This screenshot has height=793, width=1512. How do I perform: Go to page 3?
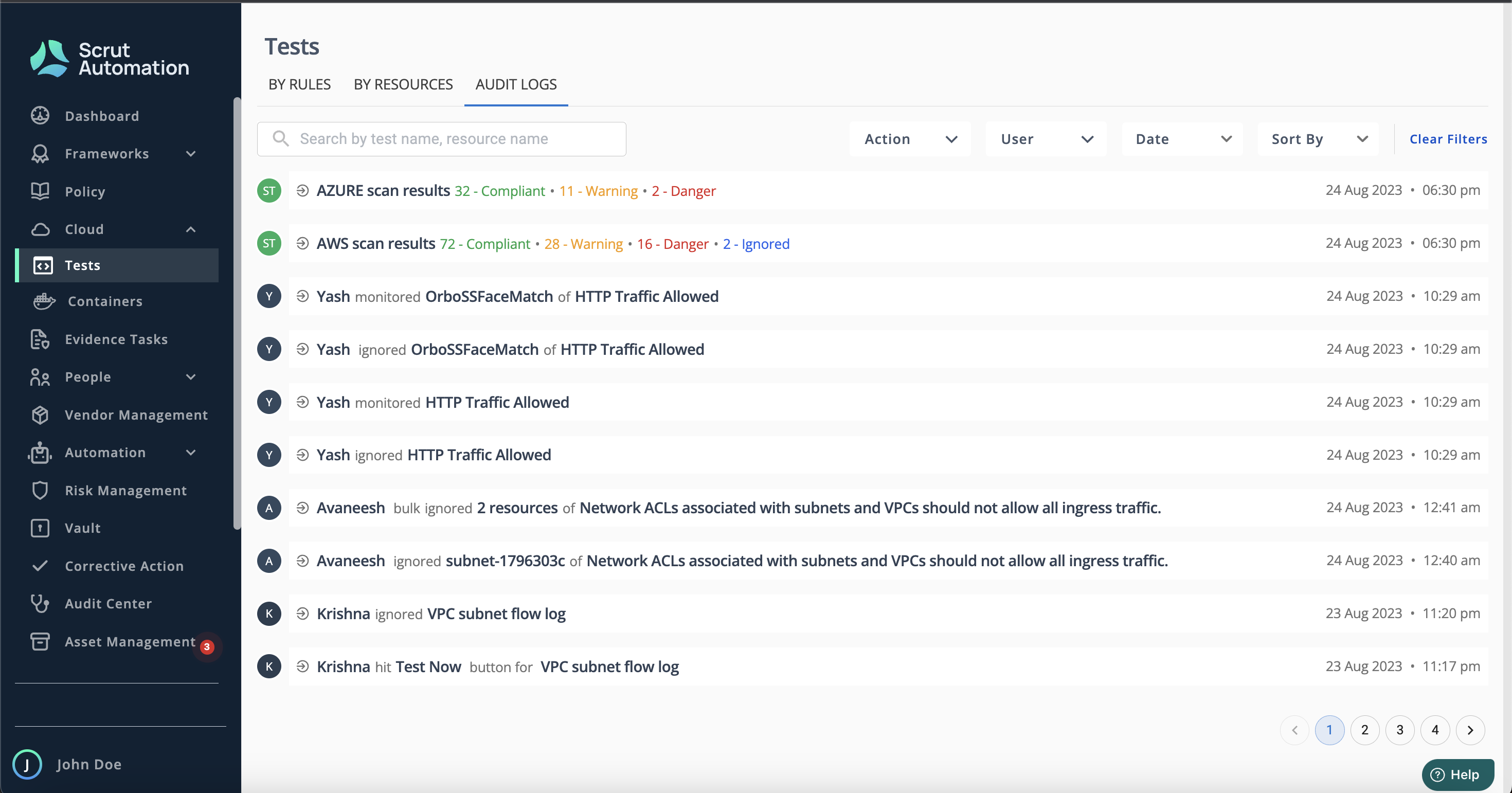[1400, 730]
